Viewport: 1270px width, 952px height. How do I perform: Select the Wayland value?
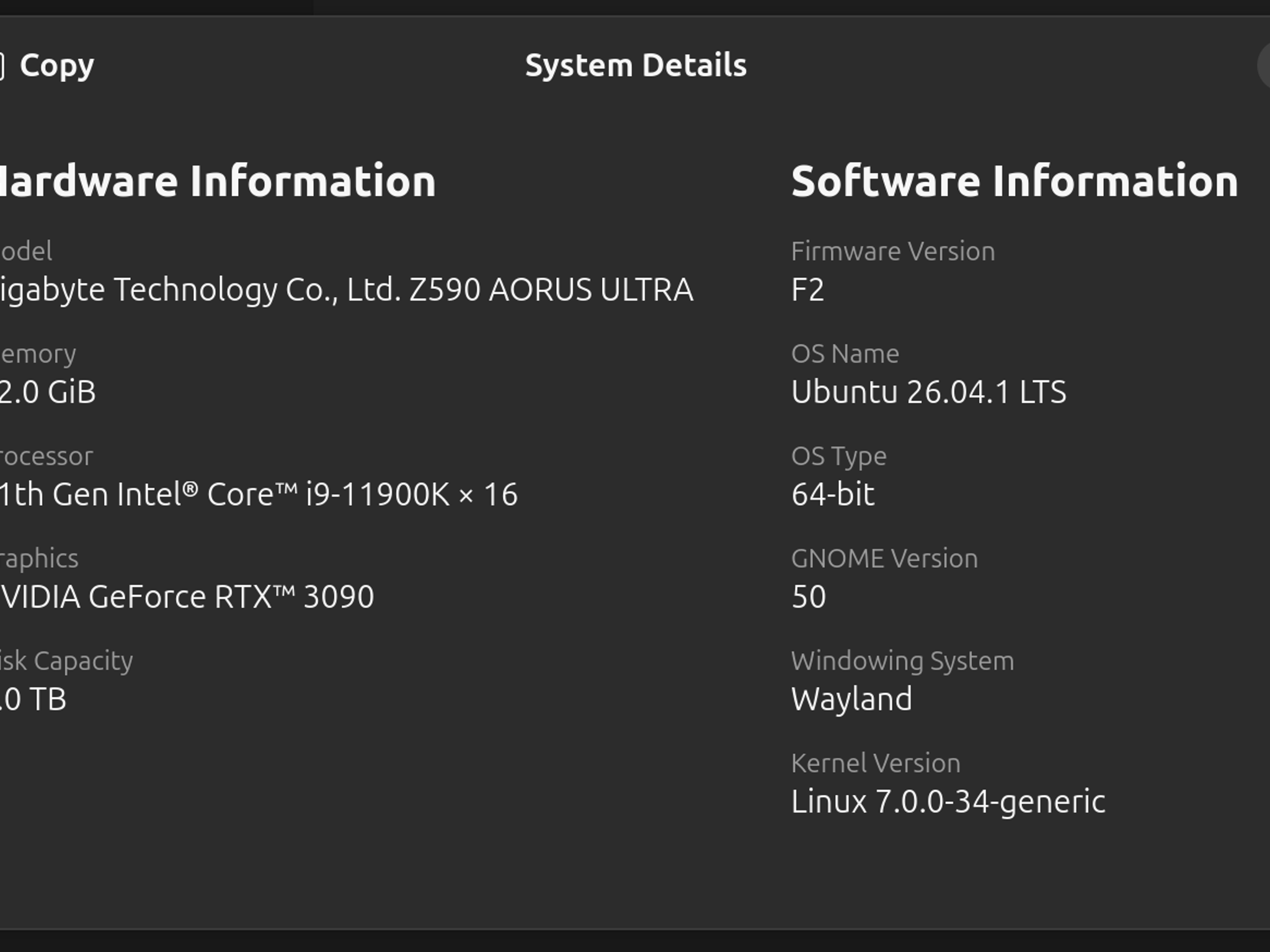point(851,700)
